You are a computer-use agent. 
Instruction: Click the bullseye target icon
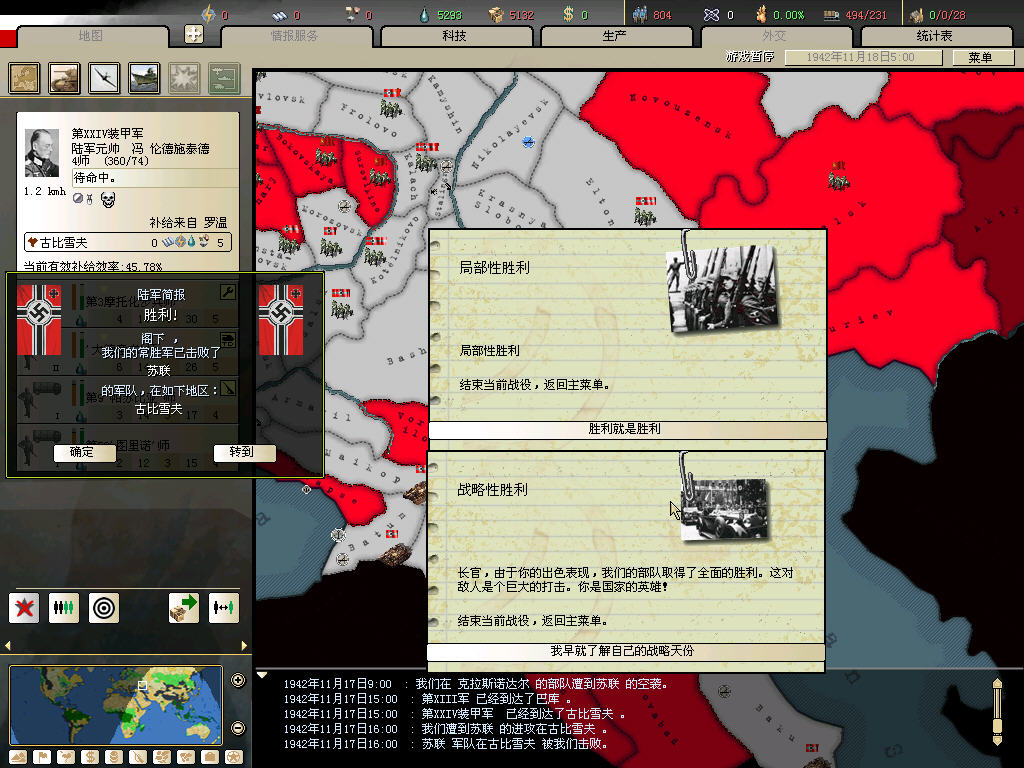tap(104, 608)
